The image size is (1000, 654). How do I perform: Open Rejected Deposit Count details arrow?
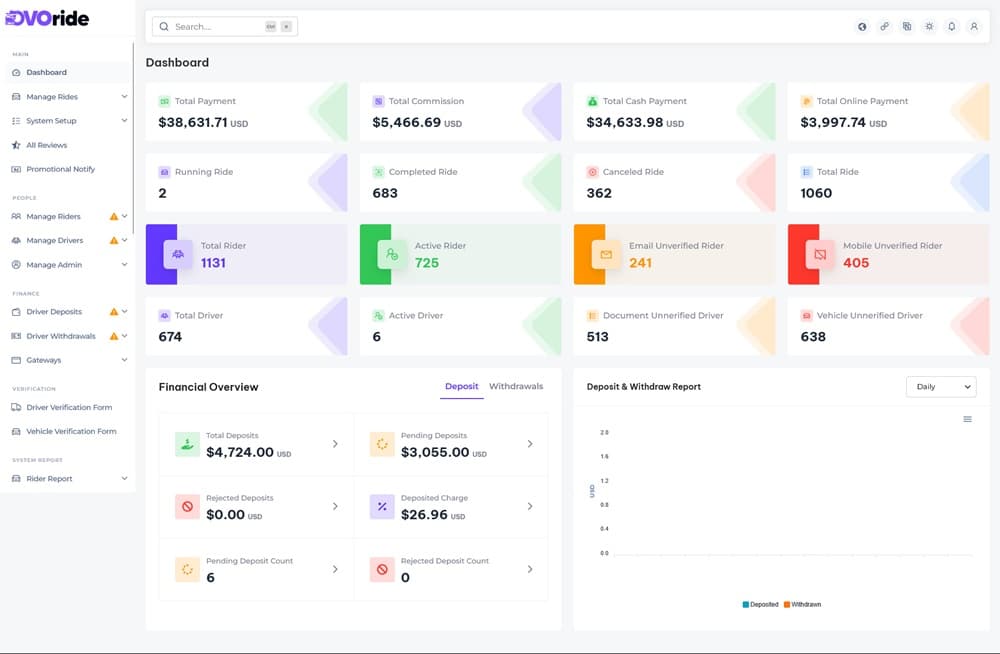[x=530, y=569]
